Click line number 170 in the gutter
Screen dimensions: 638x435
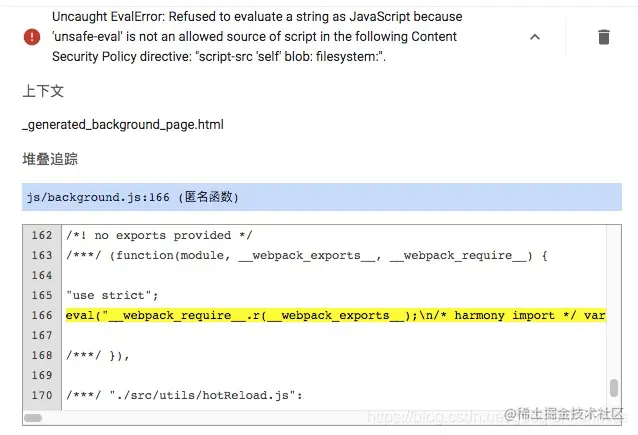41,395
